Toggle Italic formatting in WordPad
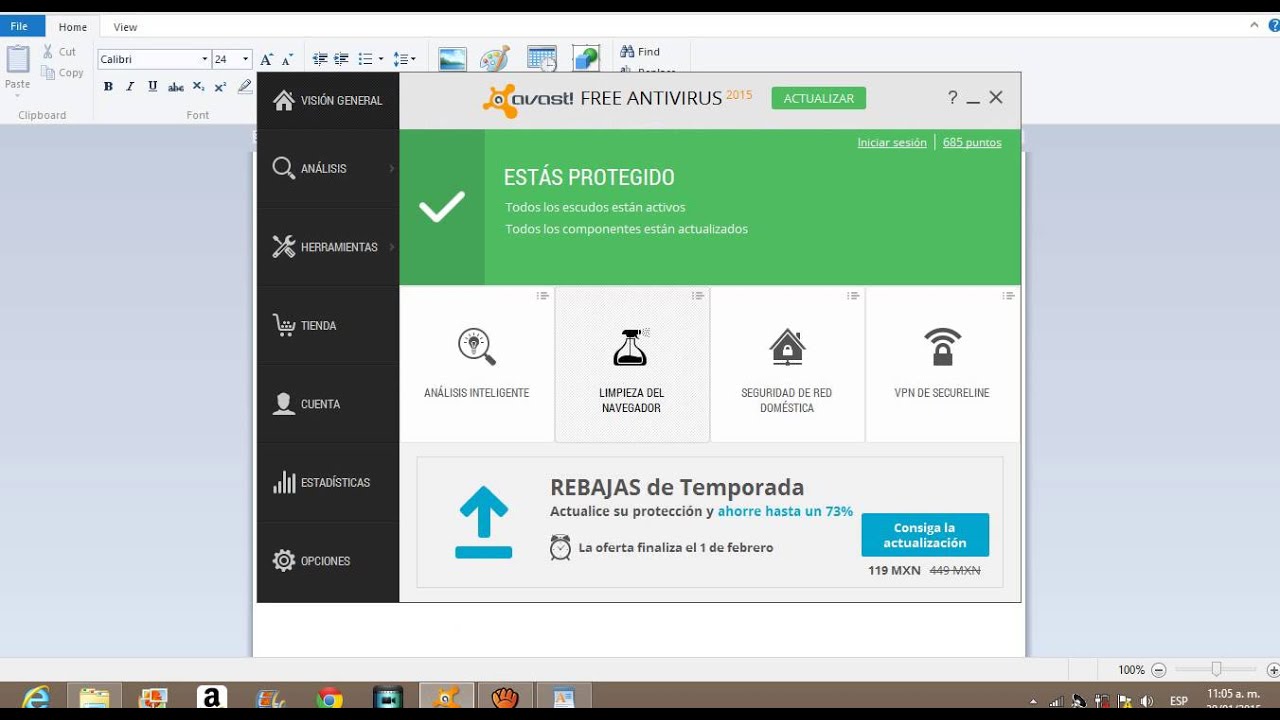This screenshot has height=720, width=1280. click(130, 87)
